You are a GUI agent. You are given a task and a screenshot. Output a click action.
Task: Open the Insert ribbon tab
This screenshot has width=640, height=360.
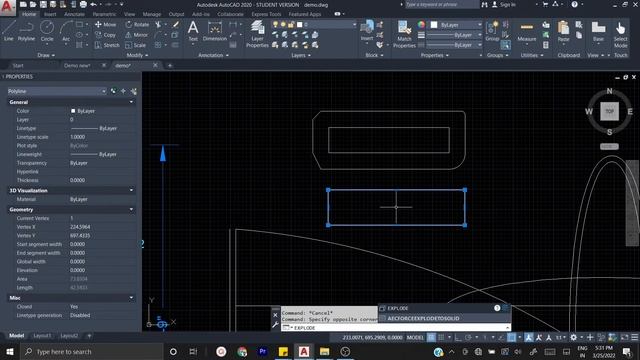click(x=50, y=14)
